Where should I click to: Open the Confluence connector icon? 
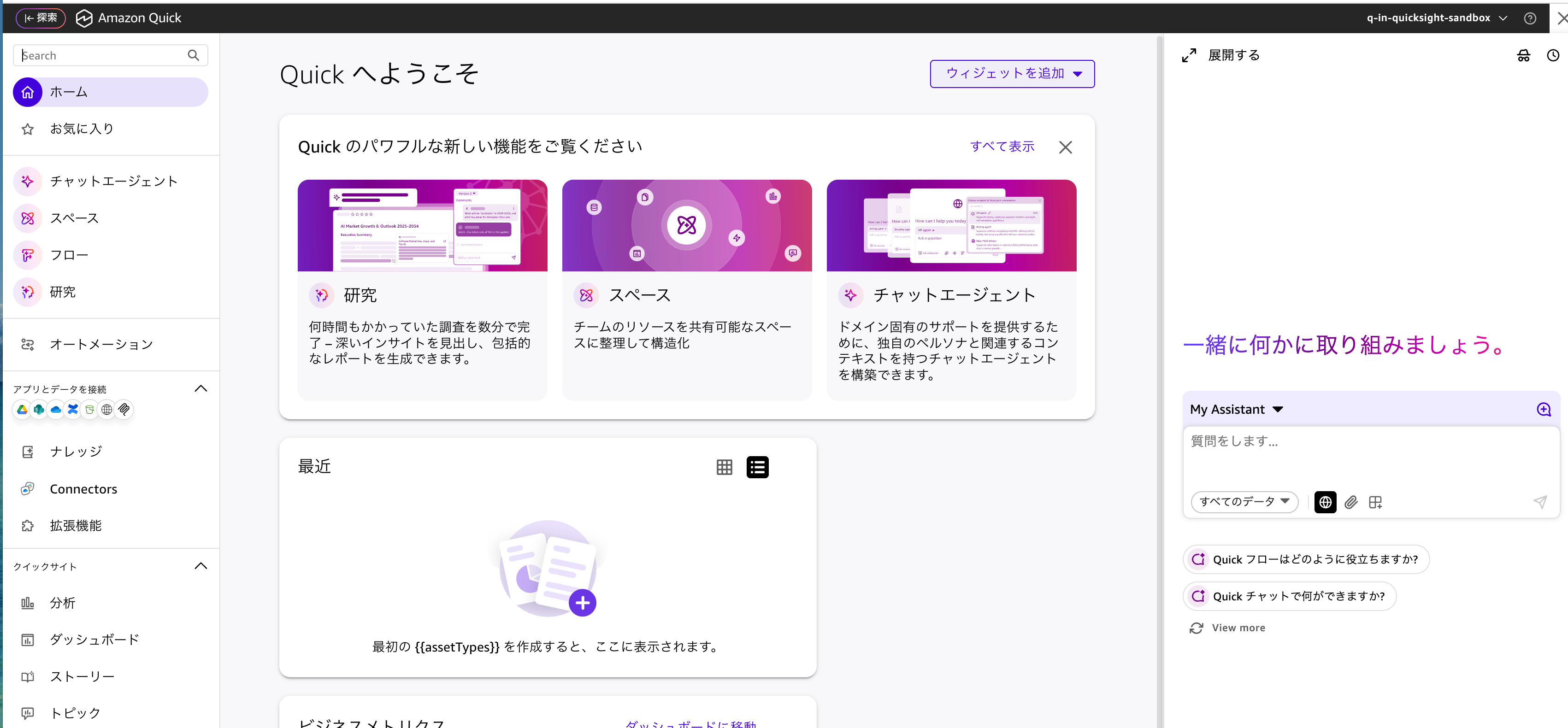[73, 410]
